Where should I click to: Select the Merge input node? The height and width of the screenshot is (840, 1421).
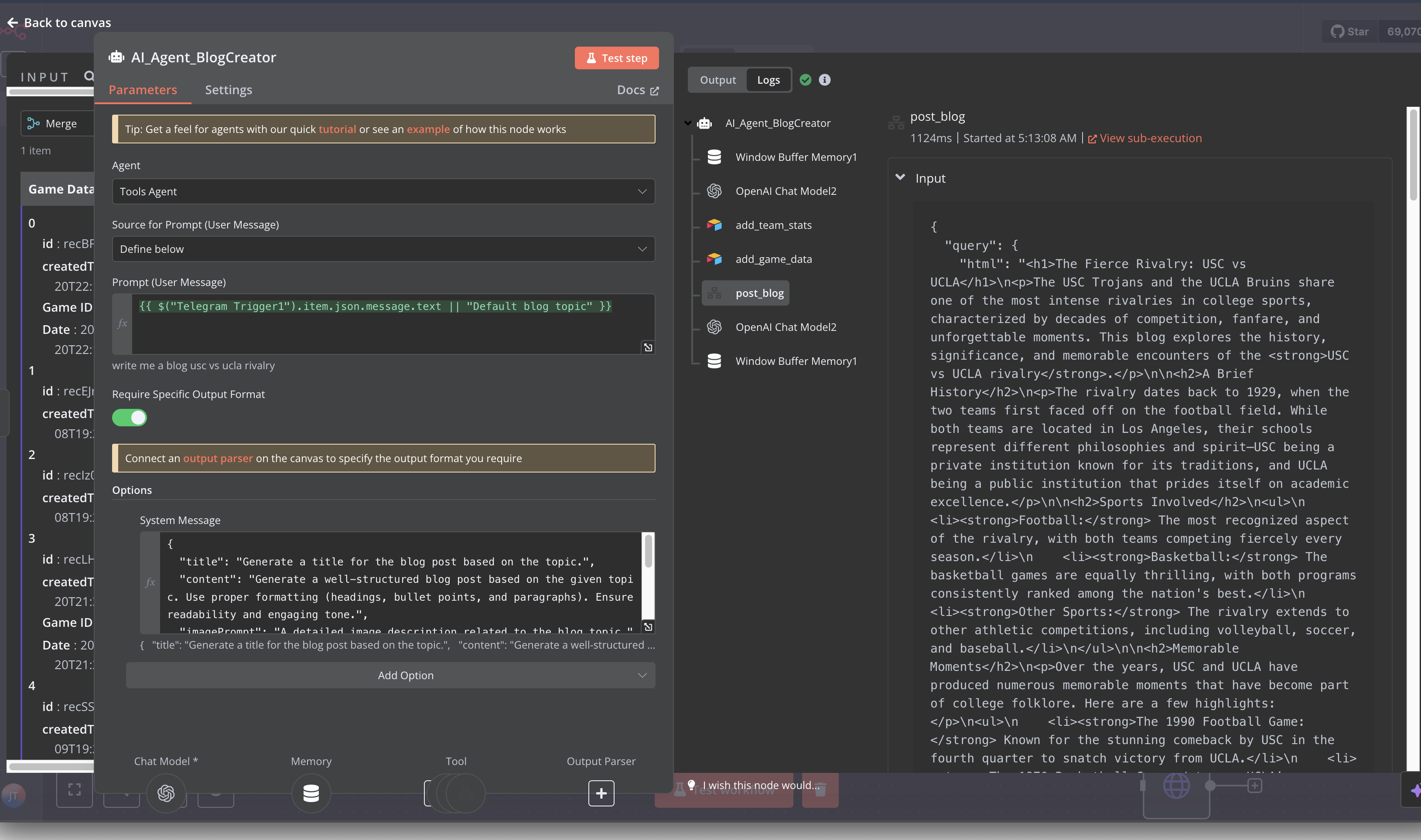57,123
